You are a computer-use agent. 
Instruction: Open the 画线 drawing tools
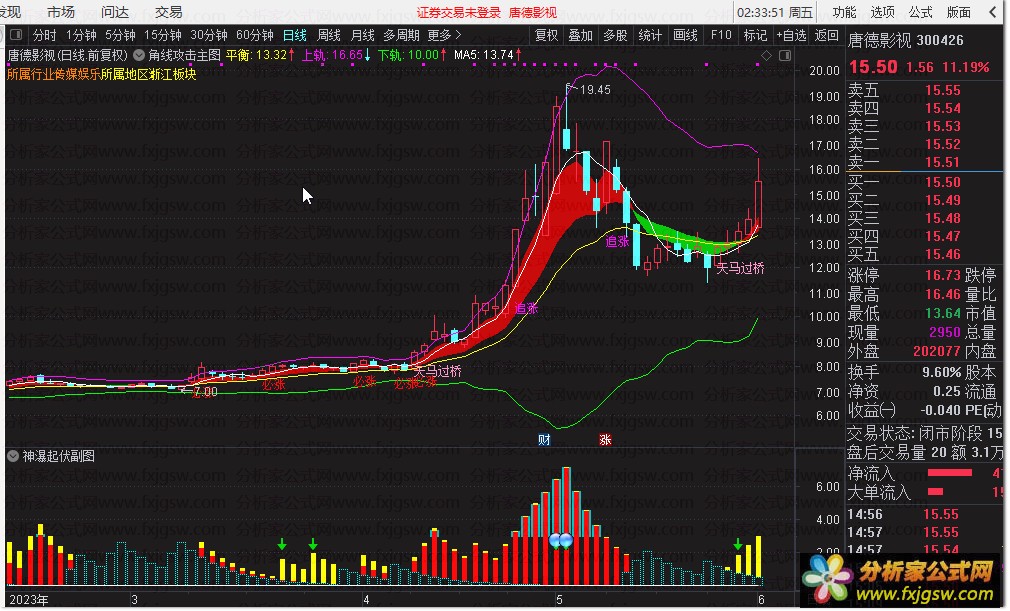tap(685, 35)
